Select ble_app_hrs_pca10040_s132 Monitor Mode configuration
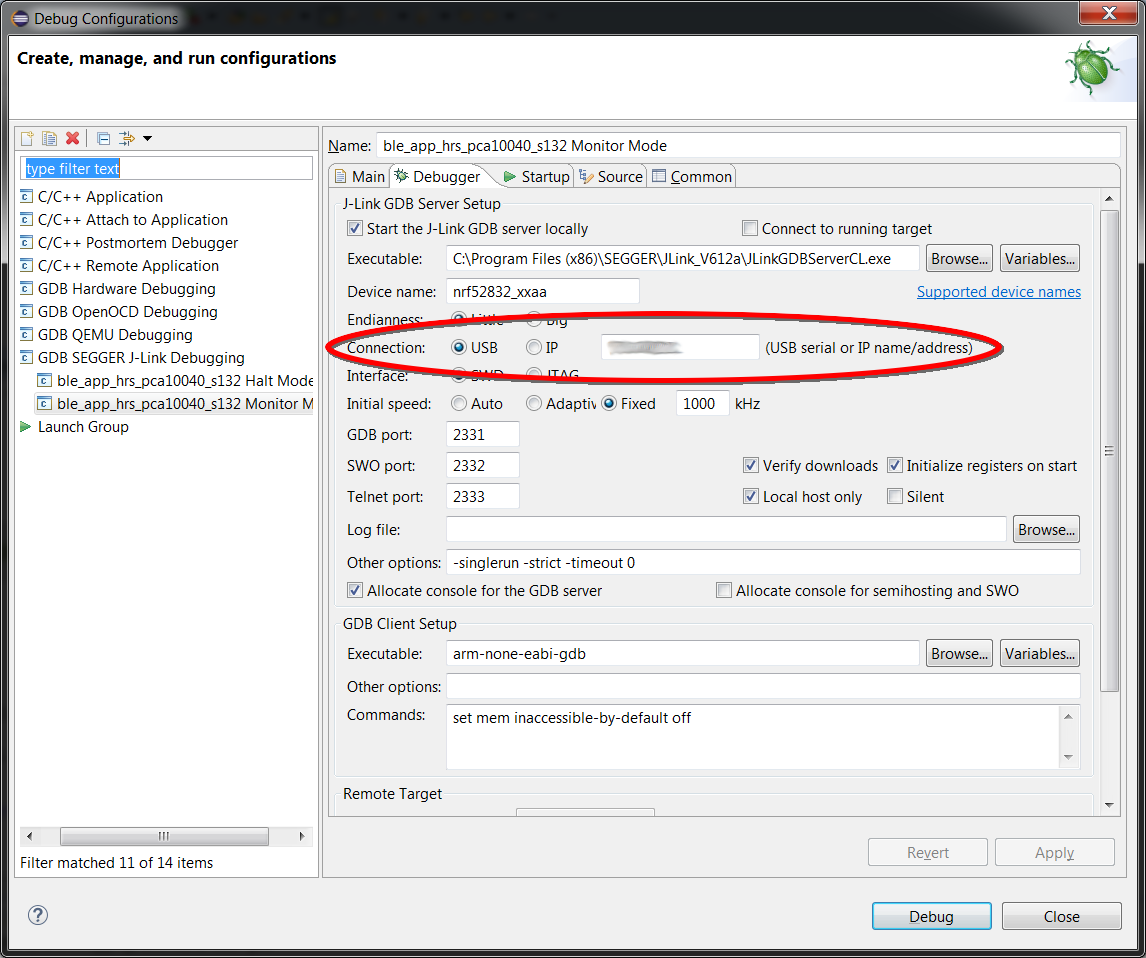The height and width of the screenshot is (958, 1146). (184, 403)
